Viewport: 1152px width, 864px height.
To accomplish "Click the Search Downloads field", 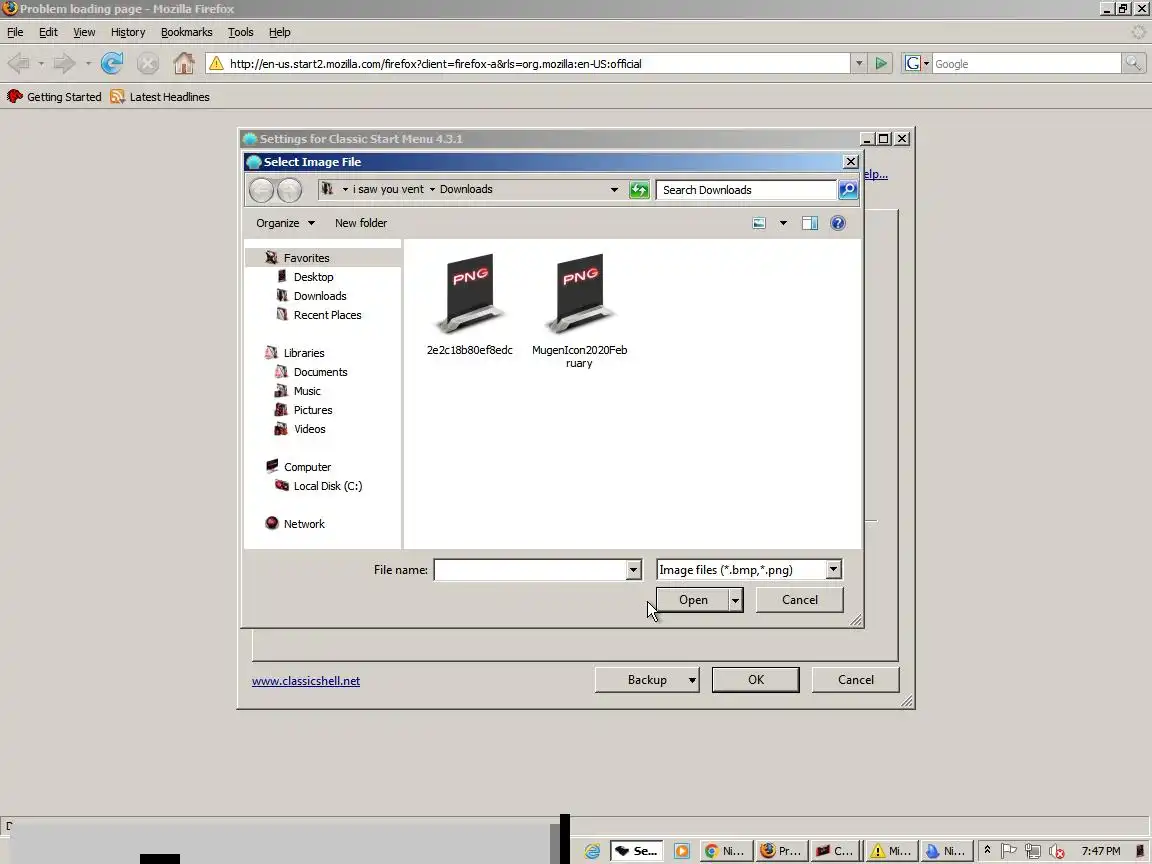I will coord(746,190).
